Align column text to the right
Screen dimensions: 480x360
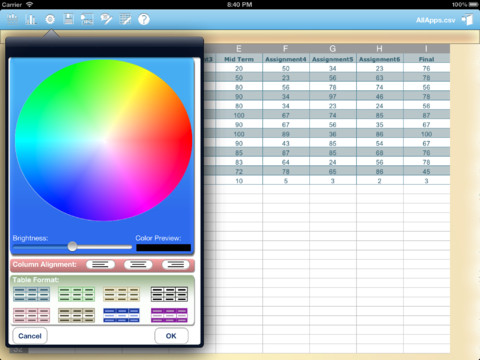pos(176,265)
